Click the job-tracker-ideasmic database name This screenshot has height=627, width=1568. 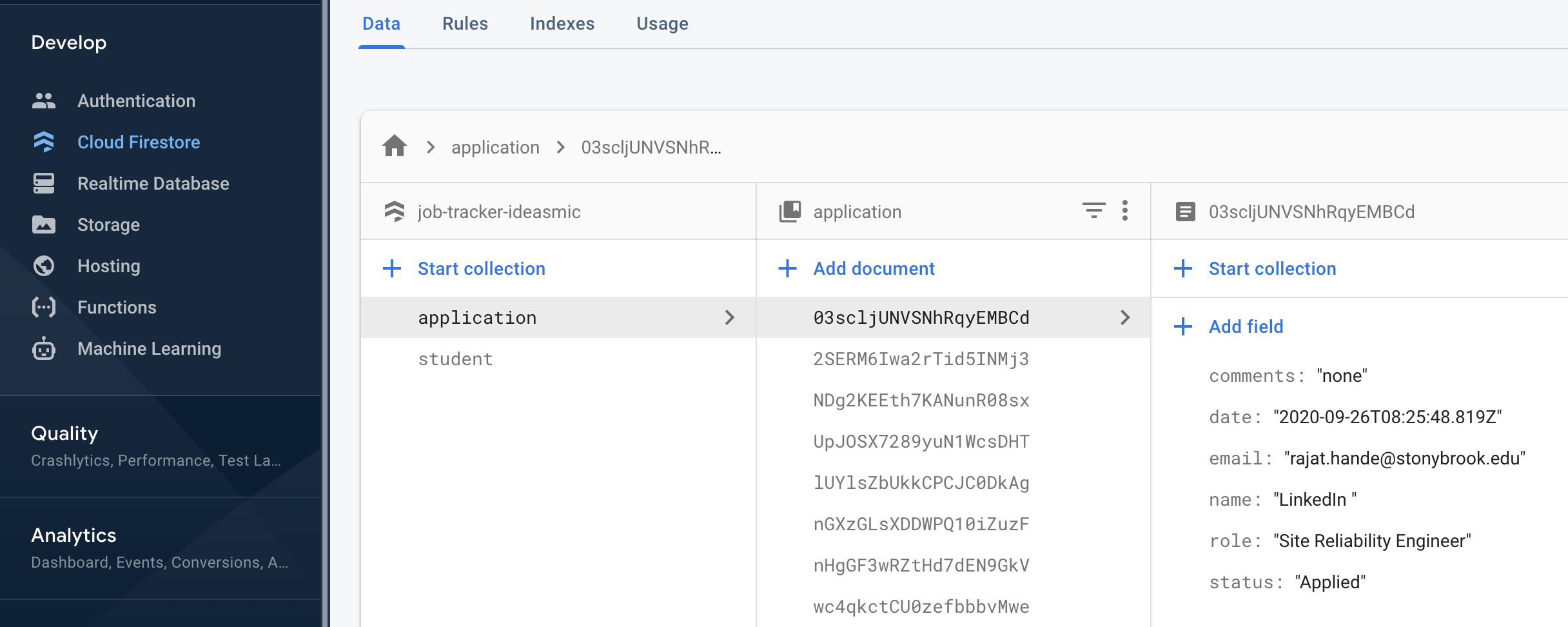[x=499, y=212]
